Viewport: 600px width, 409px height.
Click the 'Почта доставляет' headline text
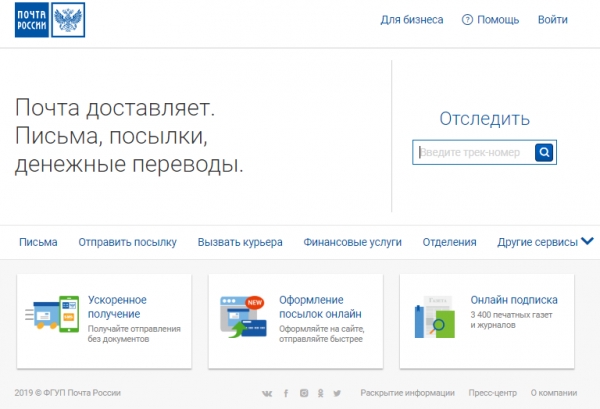pos(115,108)
